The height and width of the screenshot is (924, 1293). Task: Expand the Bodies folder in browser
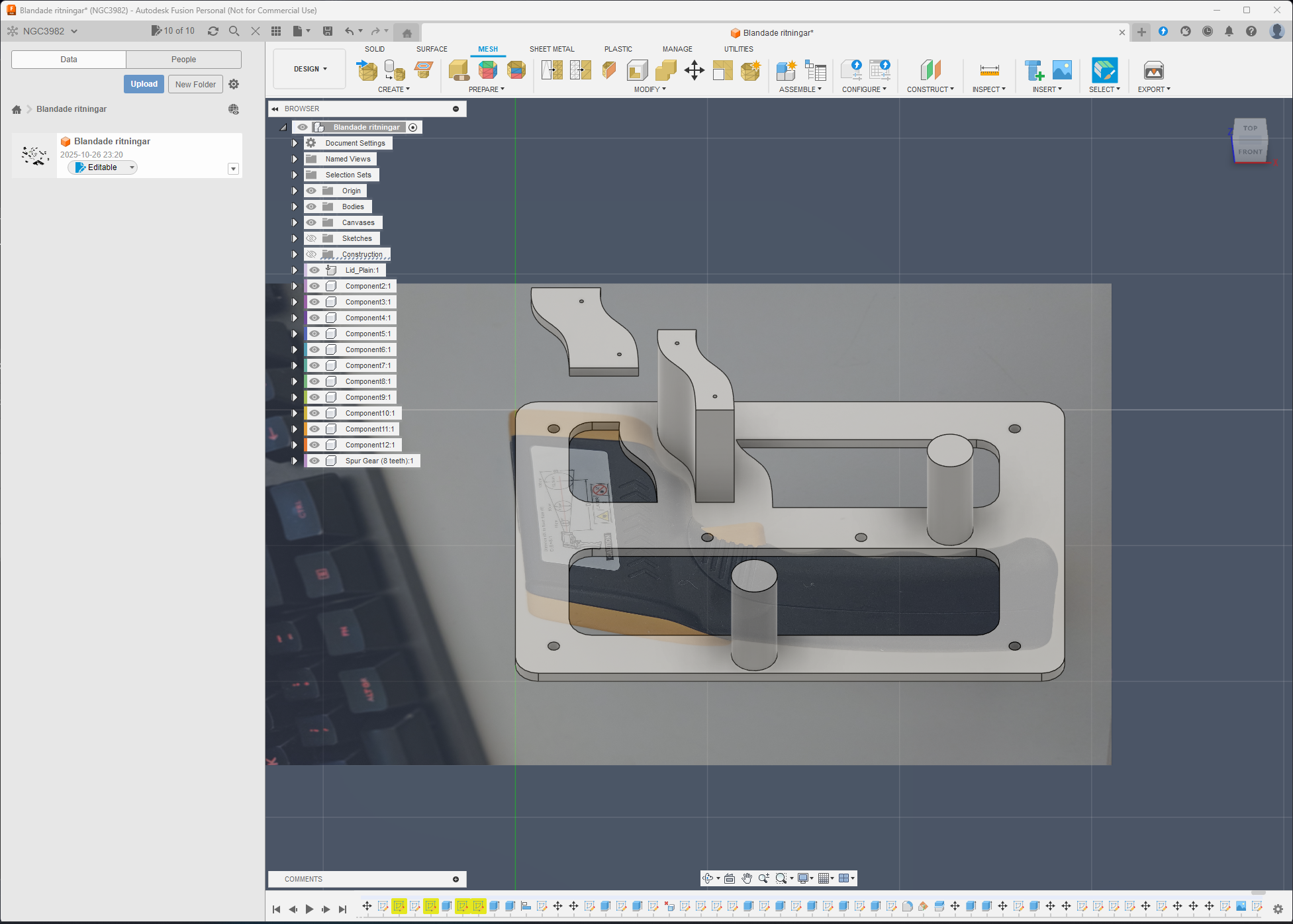click(295, 207)
